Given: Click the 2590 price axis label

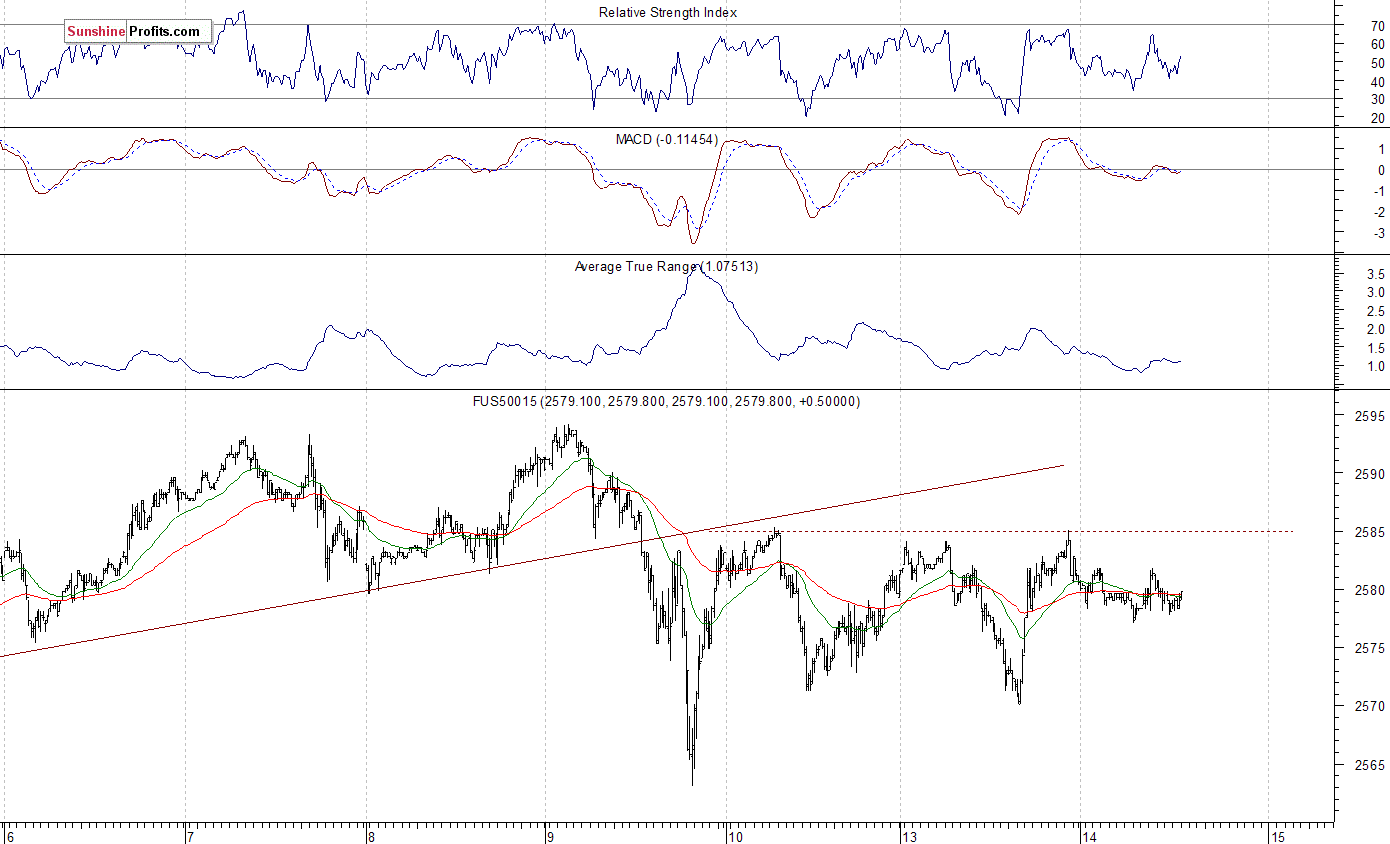Looking at the screenshot, I should [x=1369, y=474].
